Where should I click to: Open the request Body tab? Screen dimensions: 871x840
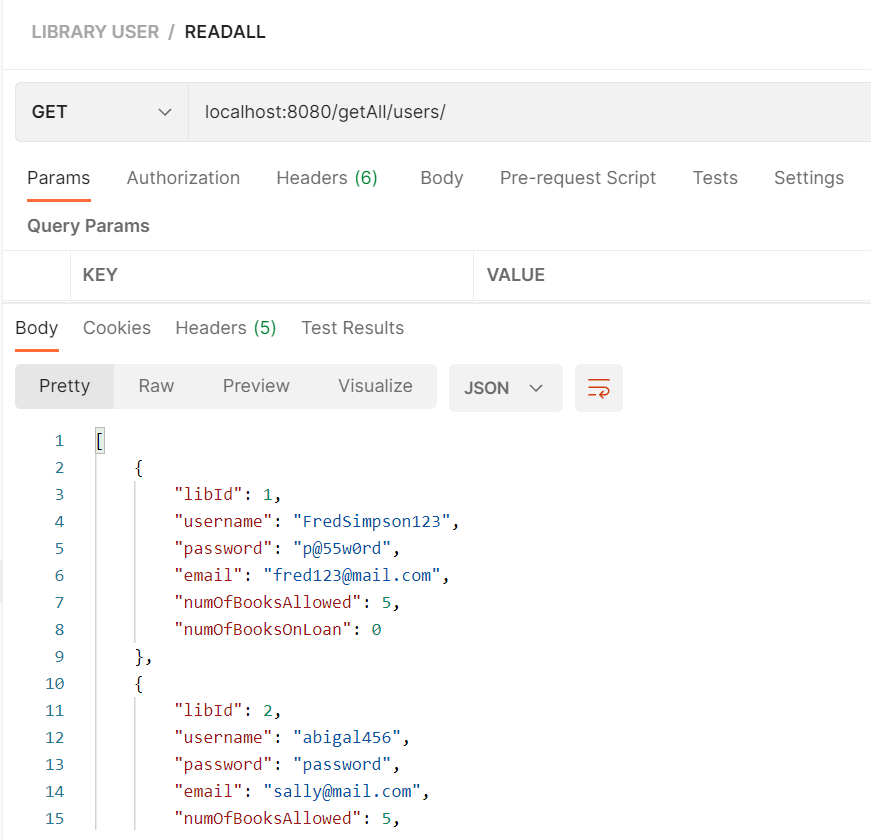click(x=442, y=178)
